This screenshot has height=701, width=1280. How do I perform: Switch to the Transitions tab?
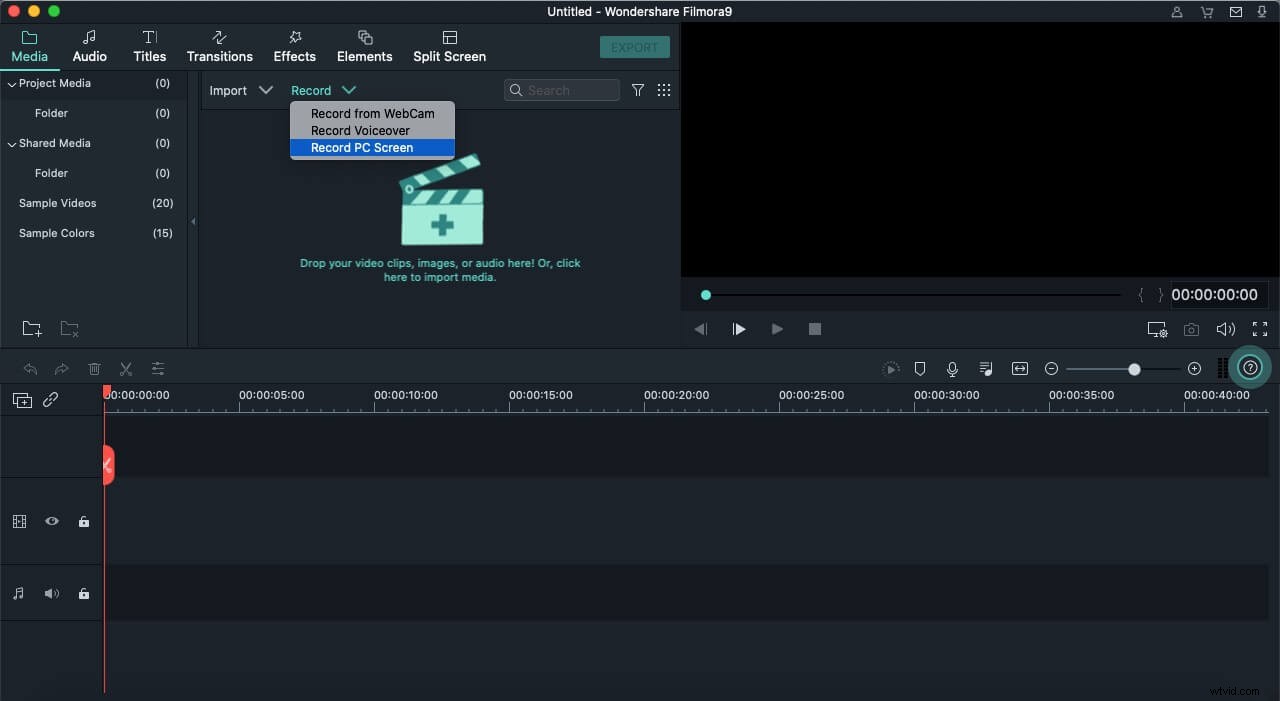pyautogui.click(x=219, y=46)
